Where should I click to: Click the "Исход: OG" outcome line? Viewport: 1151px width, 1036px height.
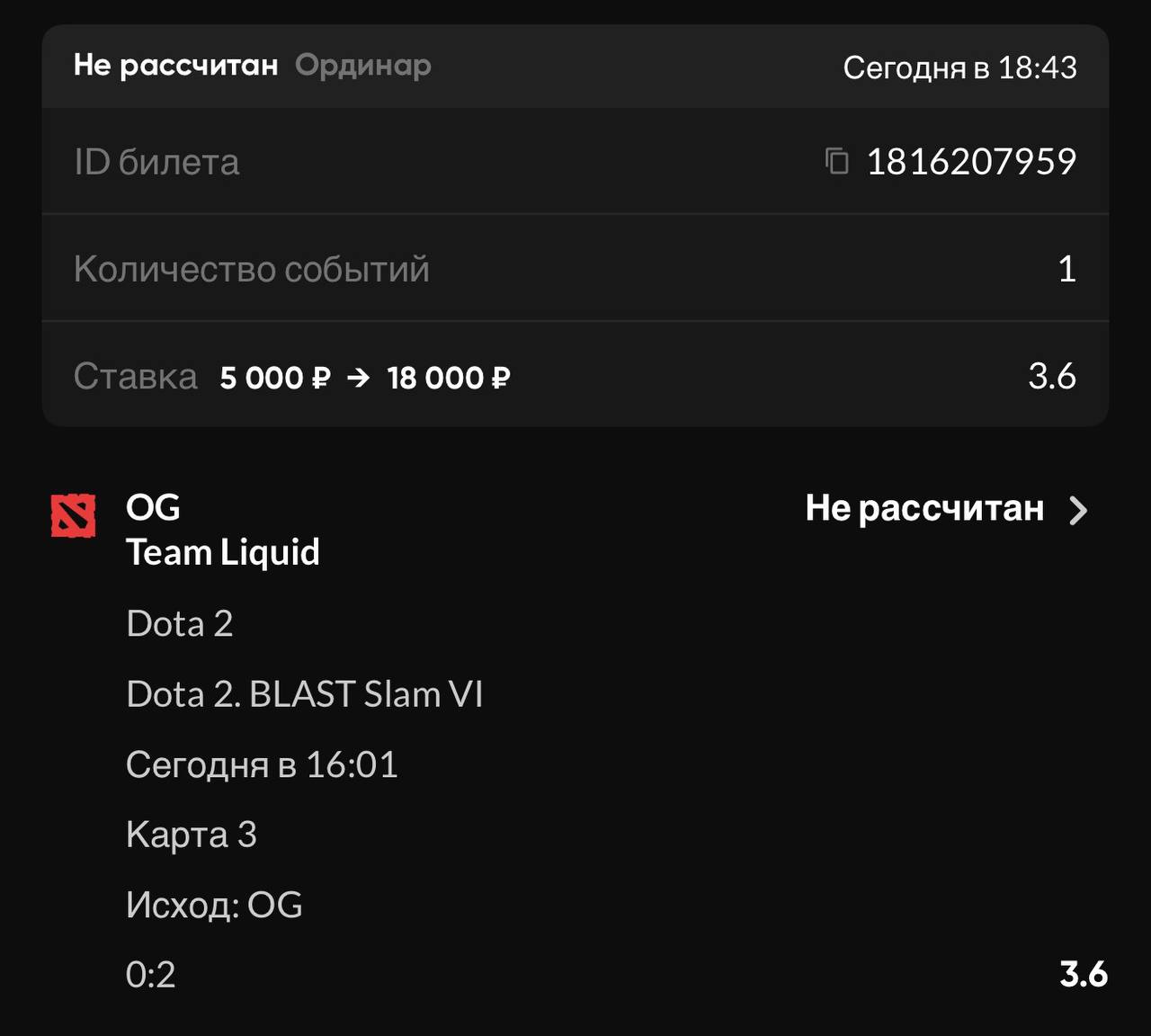coord(214,905)
